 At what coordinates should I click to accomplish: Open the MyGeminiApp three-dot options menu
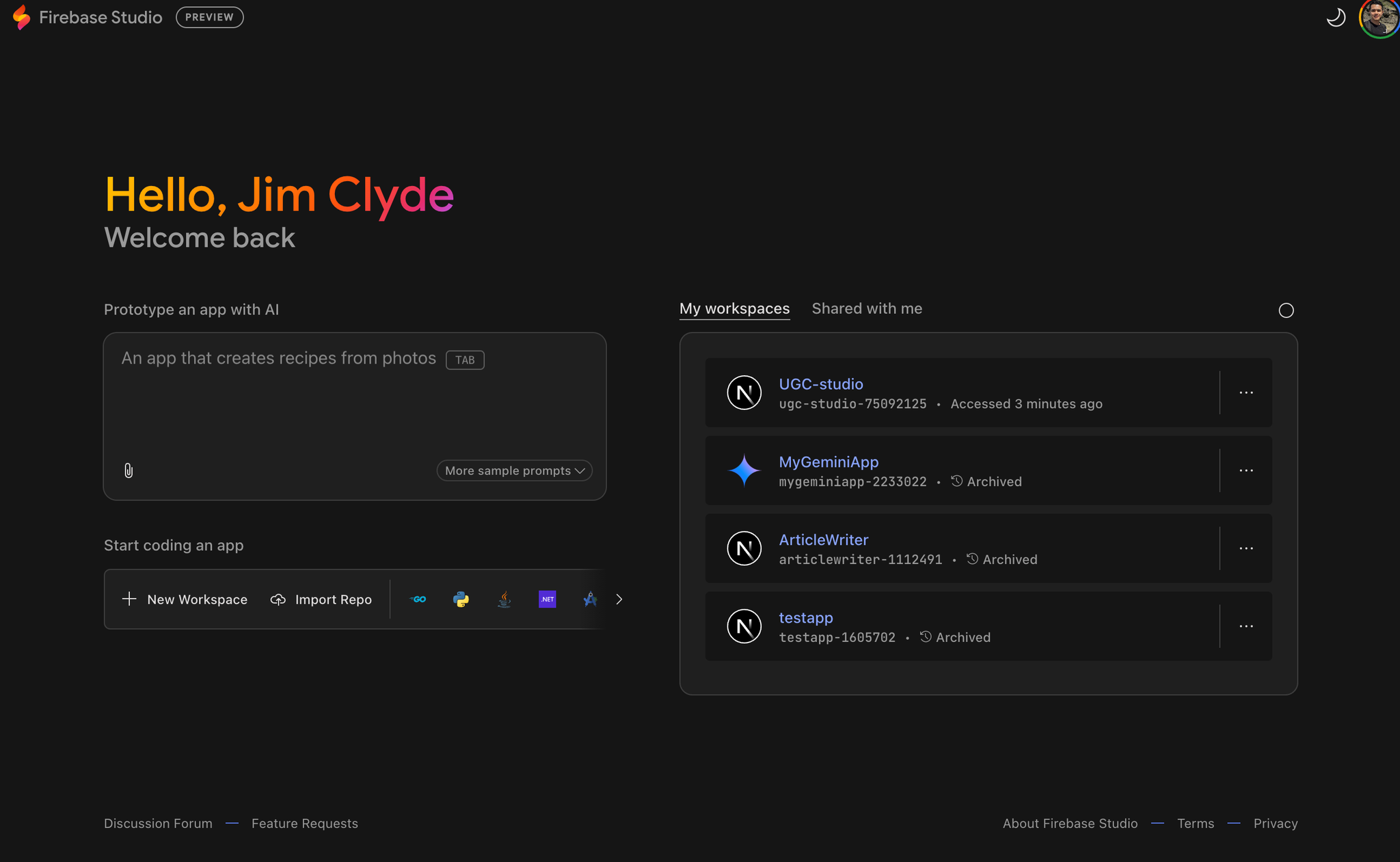click(x=1246, y=470)
